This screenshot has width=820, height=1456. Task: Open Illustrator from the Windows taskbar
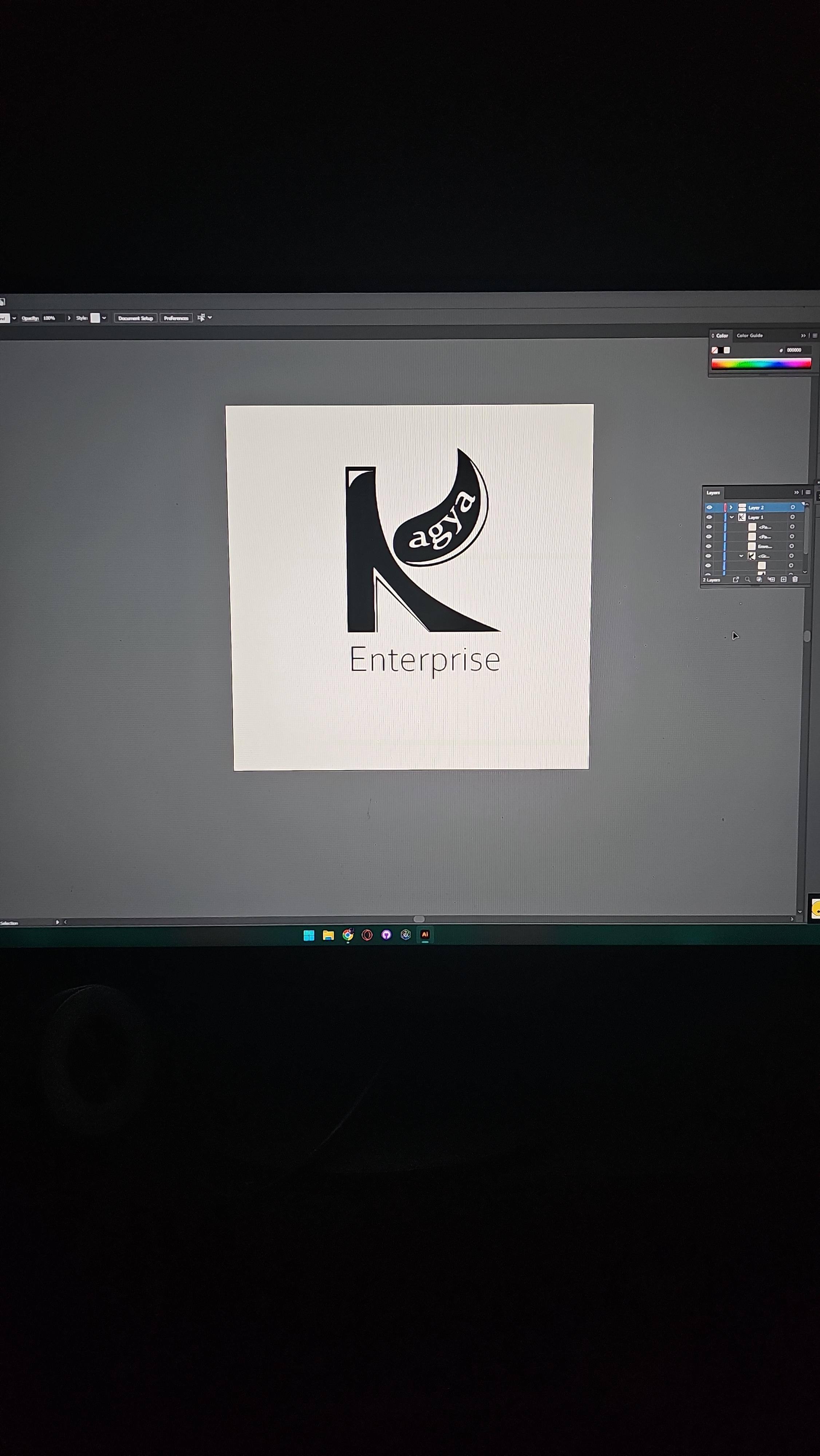point(425,935)
